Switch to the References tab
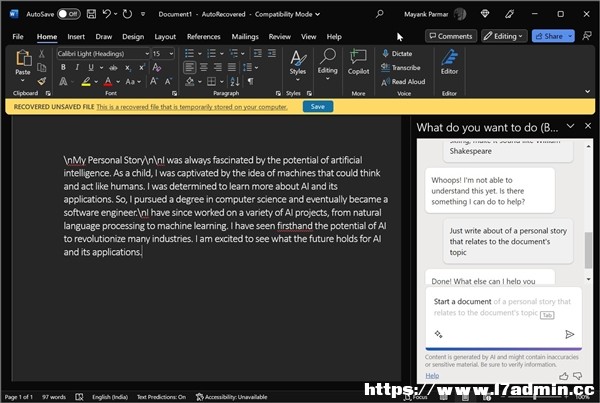Viewport: 600px width, 403px height. 204,37
